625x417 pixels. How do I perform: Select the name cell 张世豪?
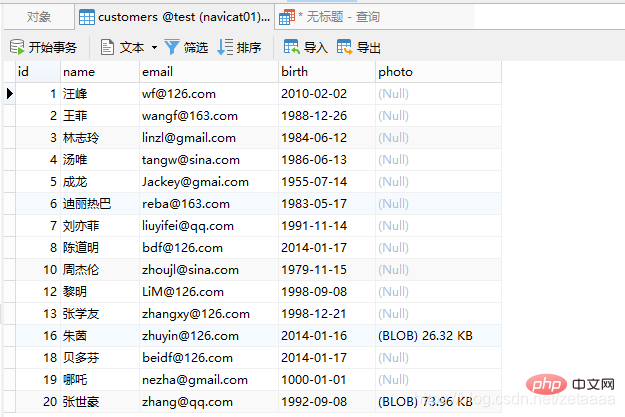click(100, 402)
